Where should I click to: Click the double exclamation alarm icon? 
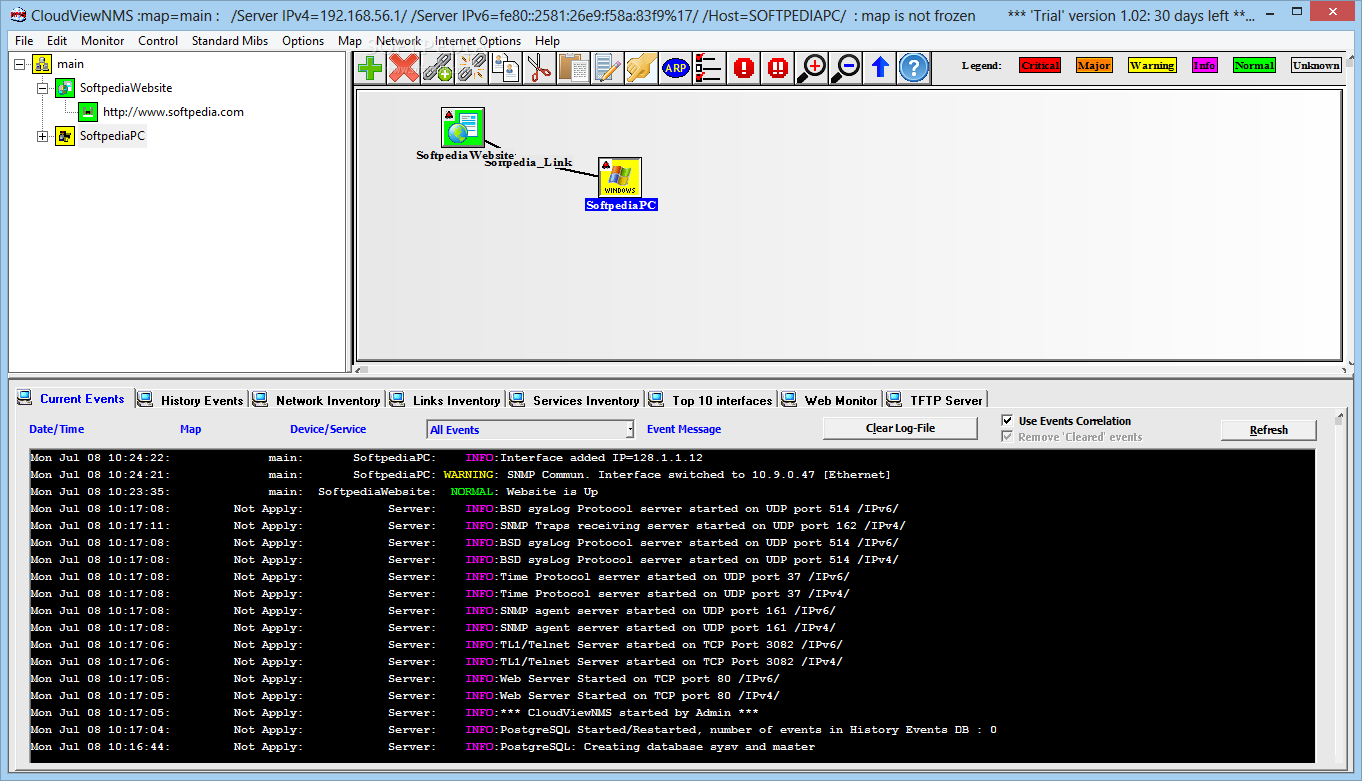[x=777, y=67]
